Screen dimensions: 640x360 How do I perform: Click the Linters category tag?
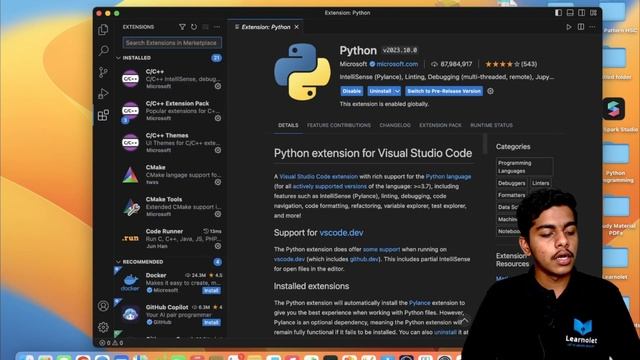click(540, 183)
